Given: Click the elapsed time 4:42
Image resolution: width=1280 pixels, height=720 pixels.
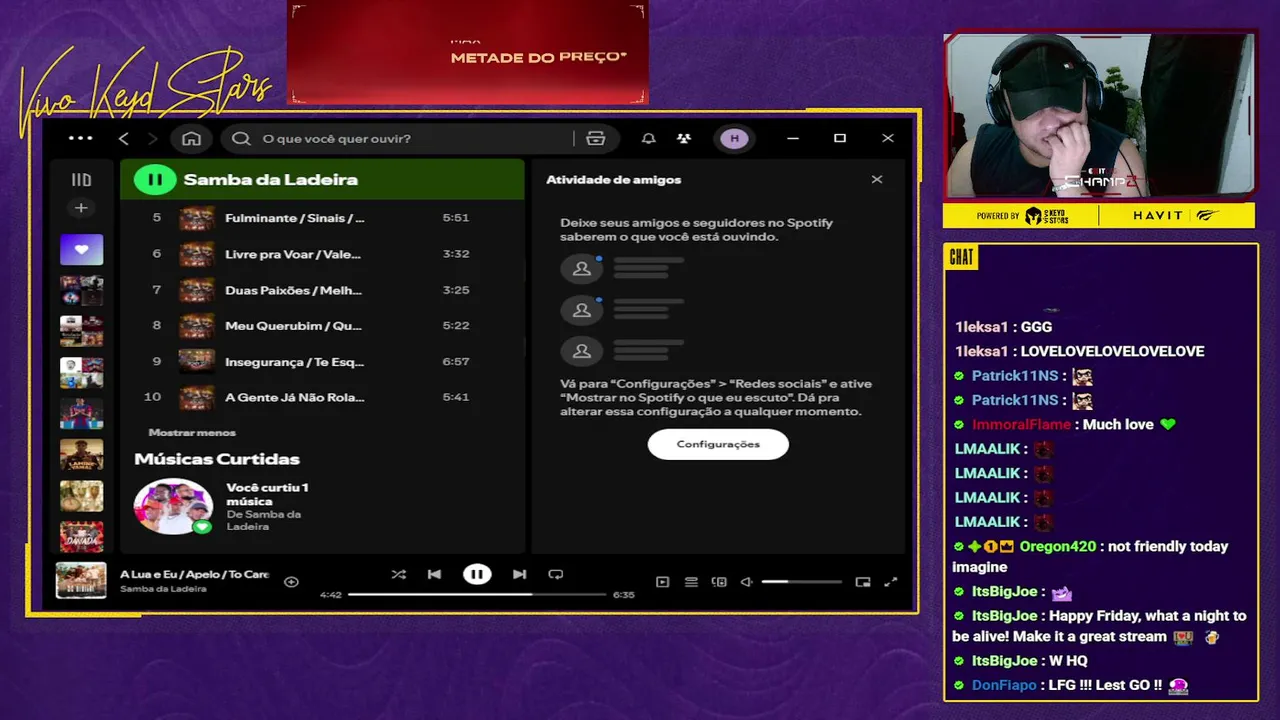Looking at the screenshot, I should coord(331,595).
